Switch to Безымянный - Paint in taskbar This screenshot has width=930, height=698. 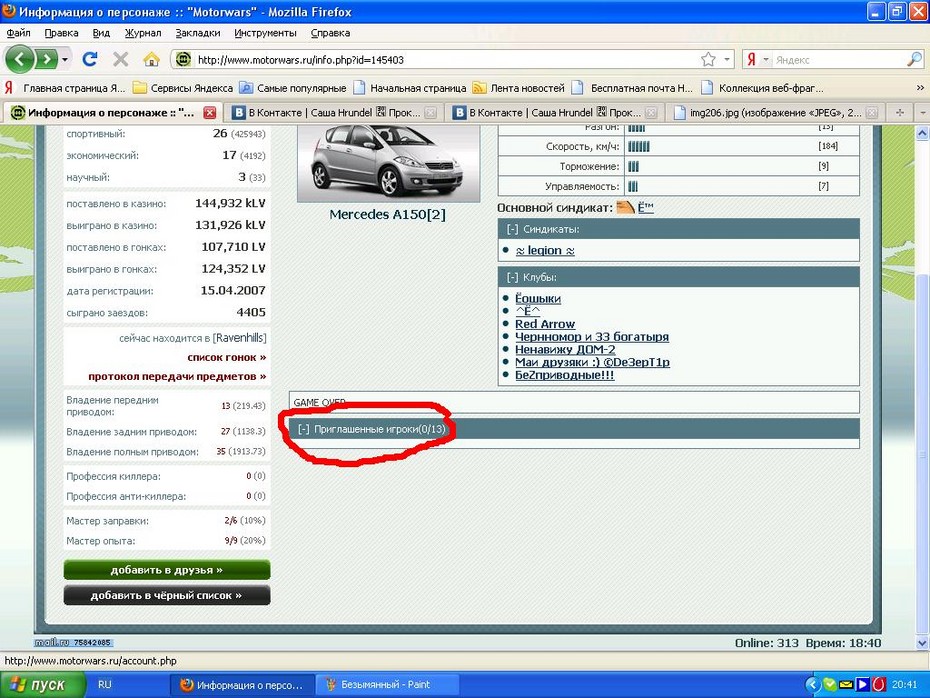click(x=387, y=684)
